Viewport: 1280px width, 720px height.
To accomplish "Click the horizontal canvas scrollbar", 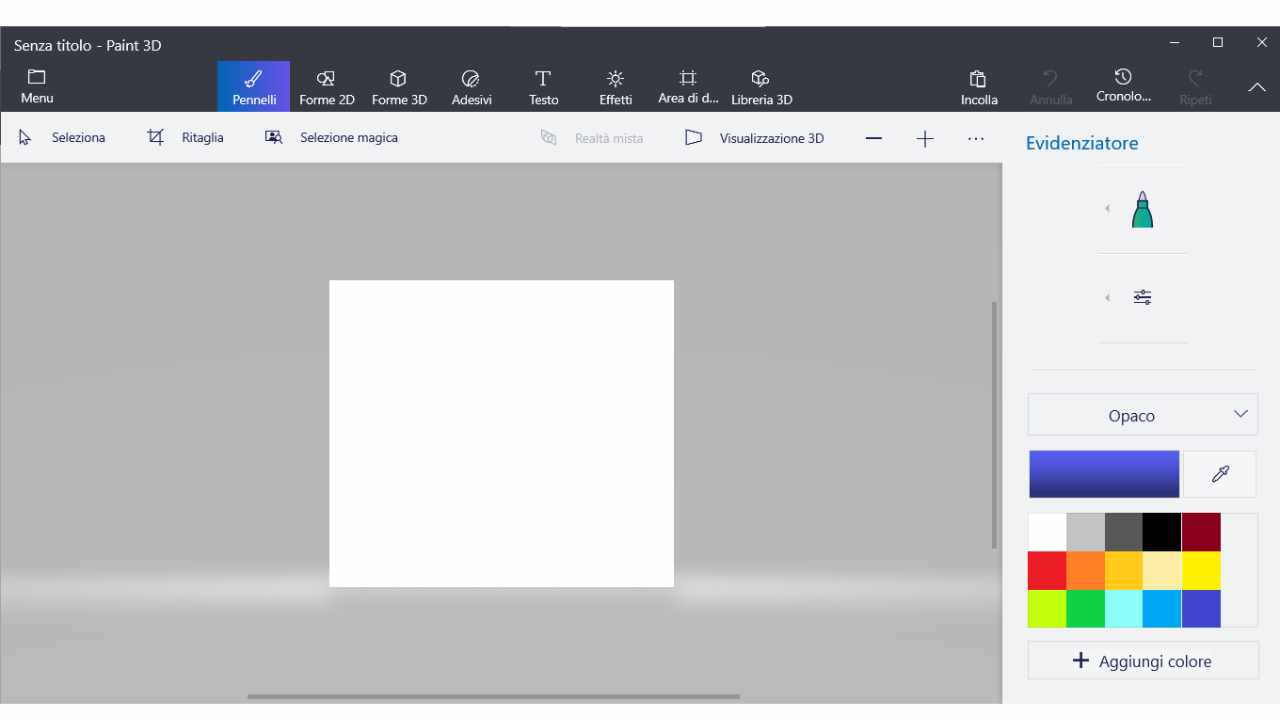I will point(494,696).
